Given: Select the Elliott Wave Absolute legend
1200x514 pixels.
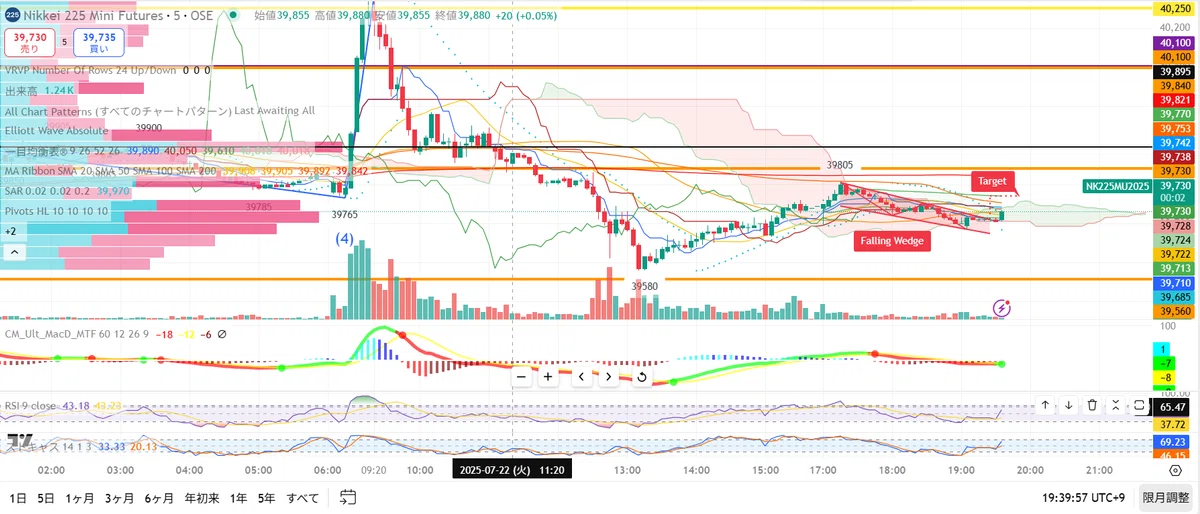Looking at the screenshot, I should (56, 131).
